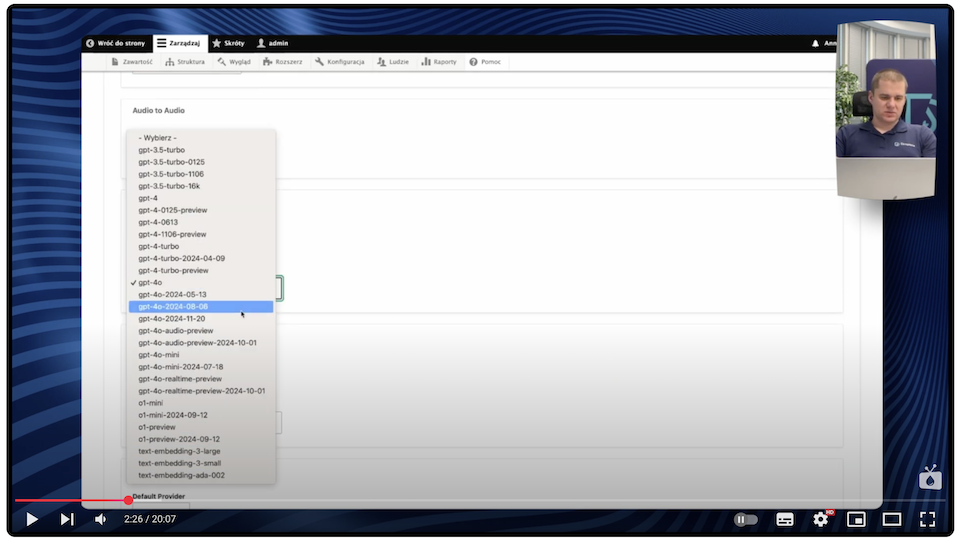Image resolution: width=960 pixels, height=543 pixels.
Task: Enable miniplayer mode
Action: coord(856,520)
